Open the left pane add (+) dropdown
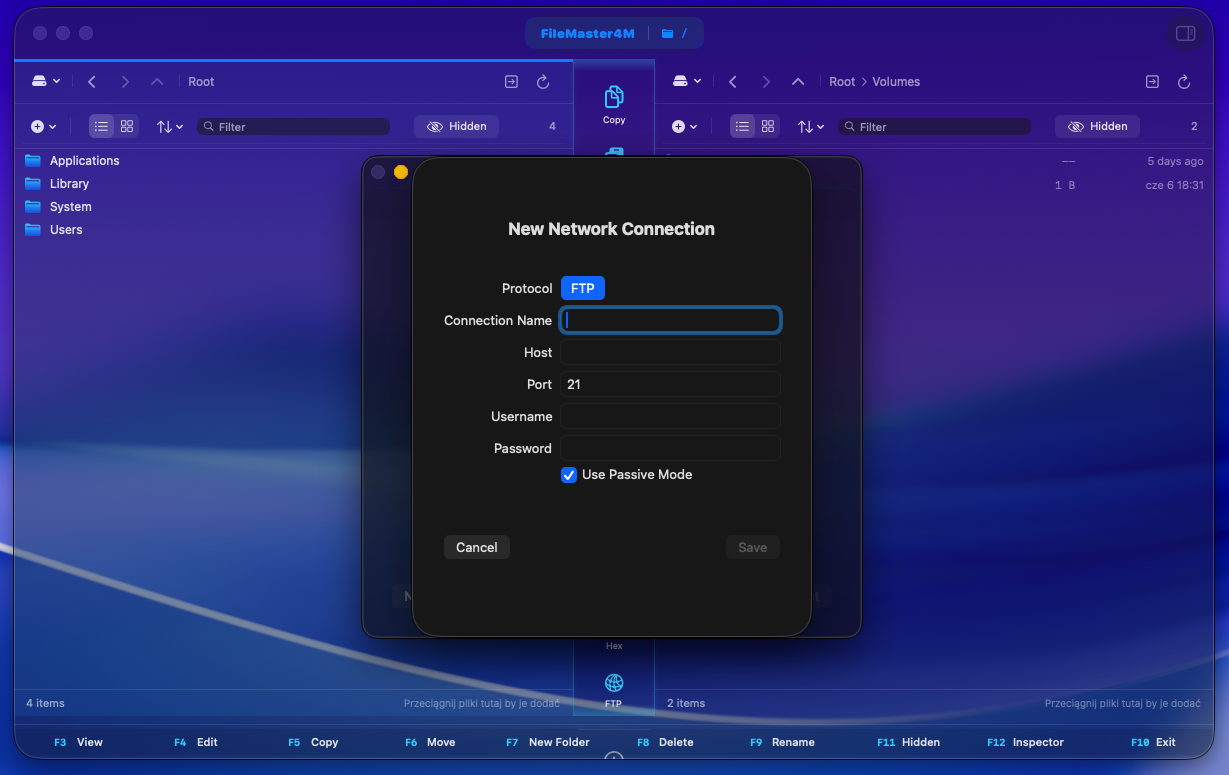Screen dimensions: 1229x775 (x=43, y=127)
